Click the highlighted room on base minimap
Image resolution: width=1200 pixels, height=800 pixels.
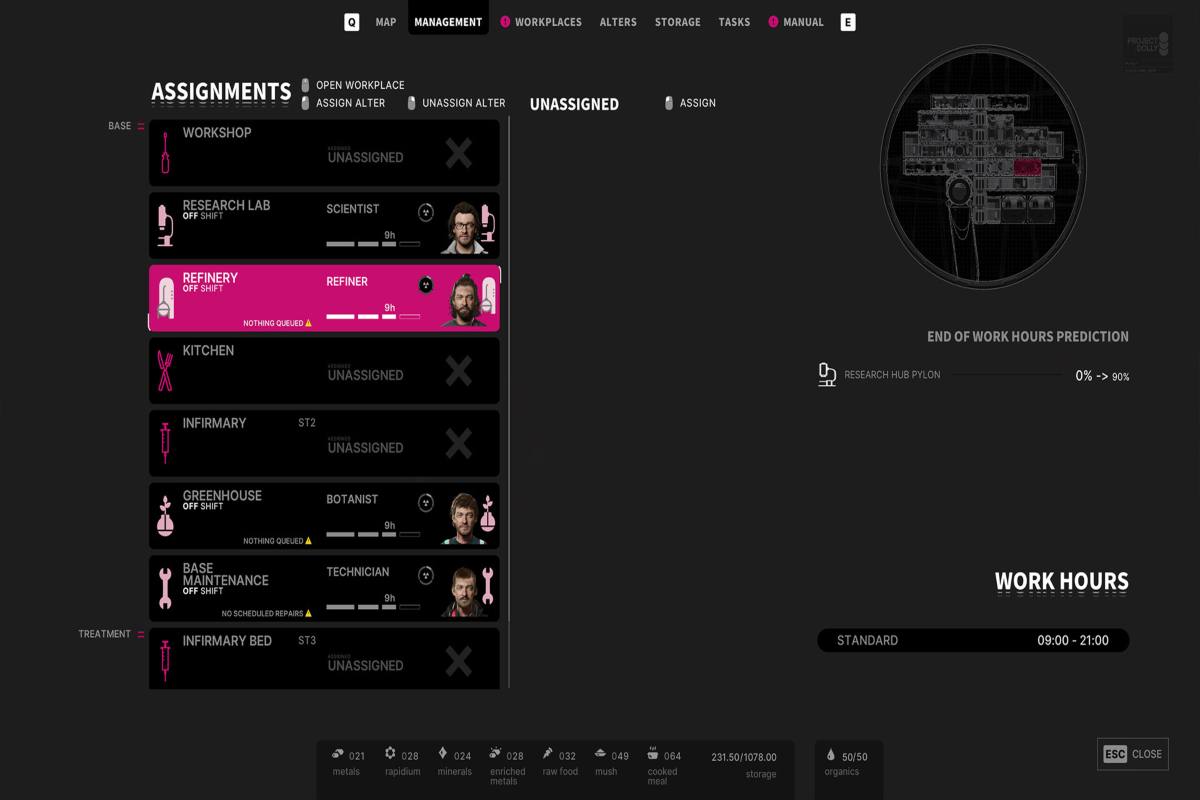[1027, 167]
